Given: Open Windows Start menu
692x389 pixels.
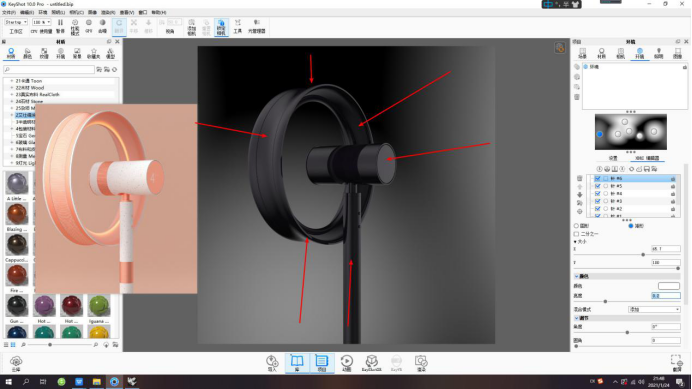Looking at the screenshot, I should tap(8, 381).
